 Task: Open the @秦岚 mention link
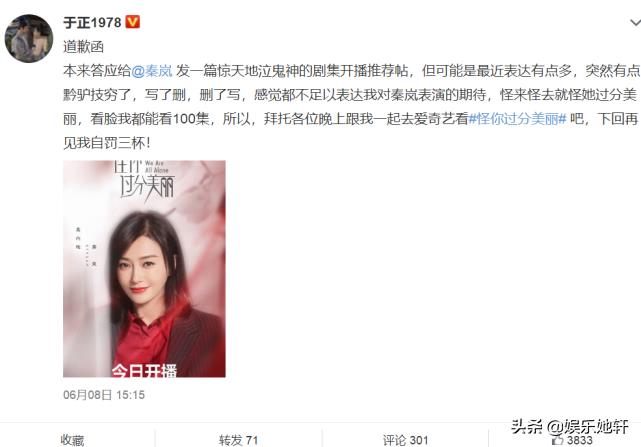click(152, 71)
